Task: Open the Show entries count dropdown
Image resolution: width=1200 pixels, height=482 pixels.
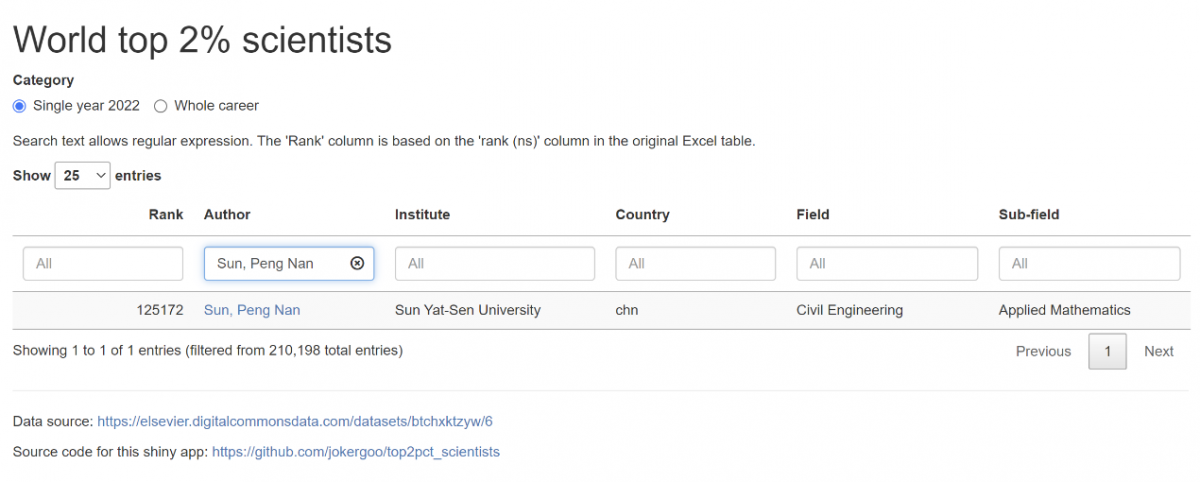Action: coord(83,175)
